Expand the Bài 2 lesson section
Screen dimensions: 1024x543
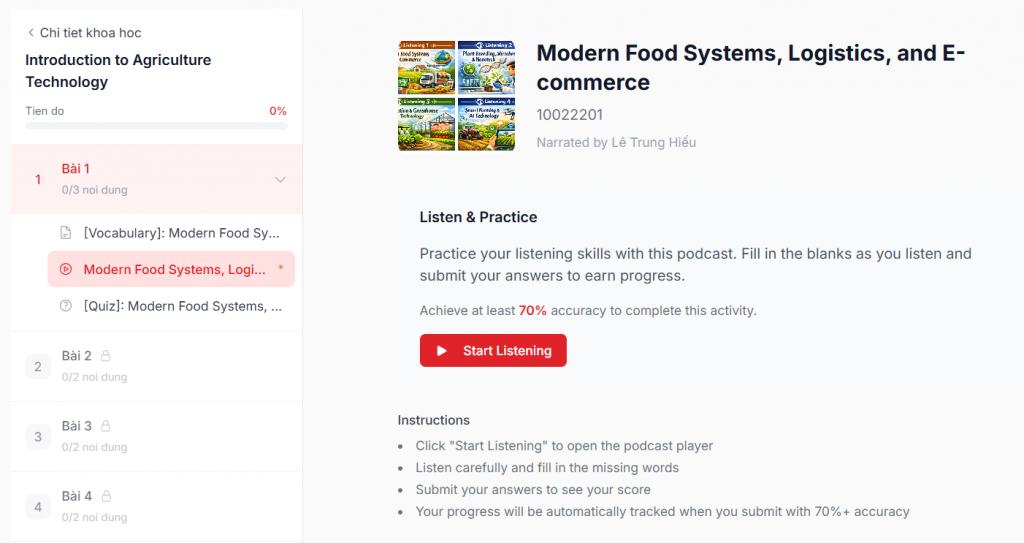156,366
